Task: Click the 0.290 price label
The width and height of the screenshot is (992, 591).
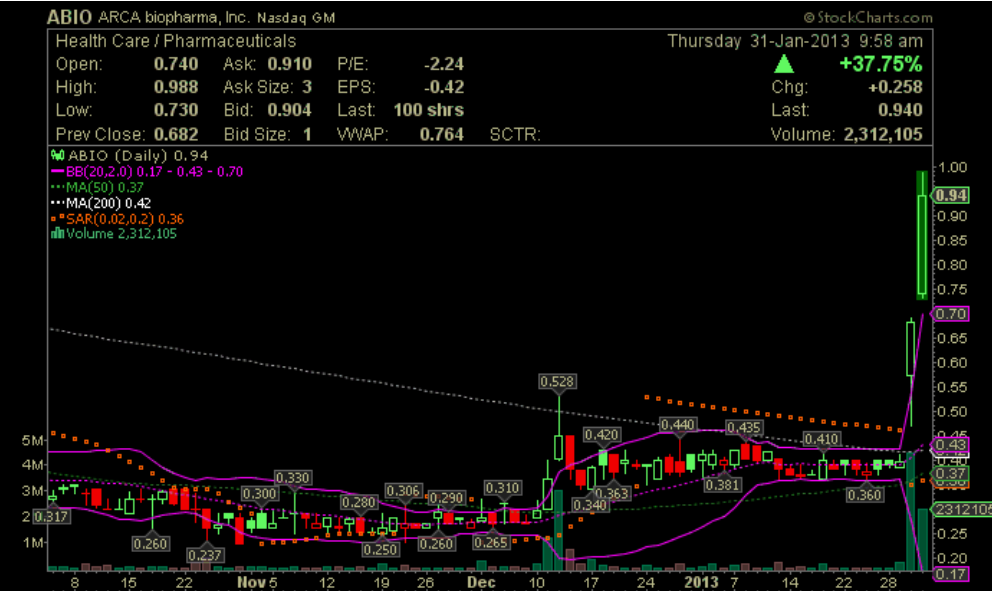Action: point(447,498)
